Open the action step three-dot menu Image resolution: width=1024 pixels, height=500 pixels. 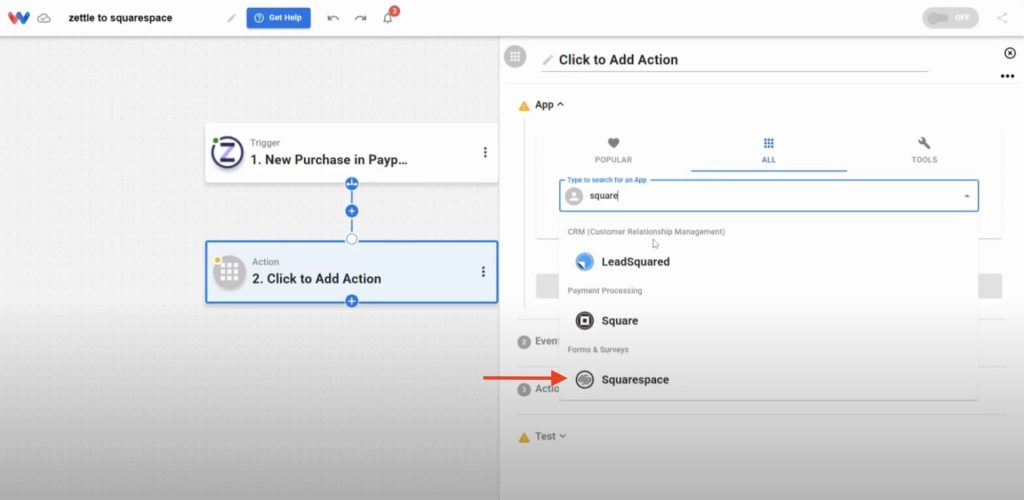coord(483,272)
